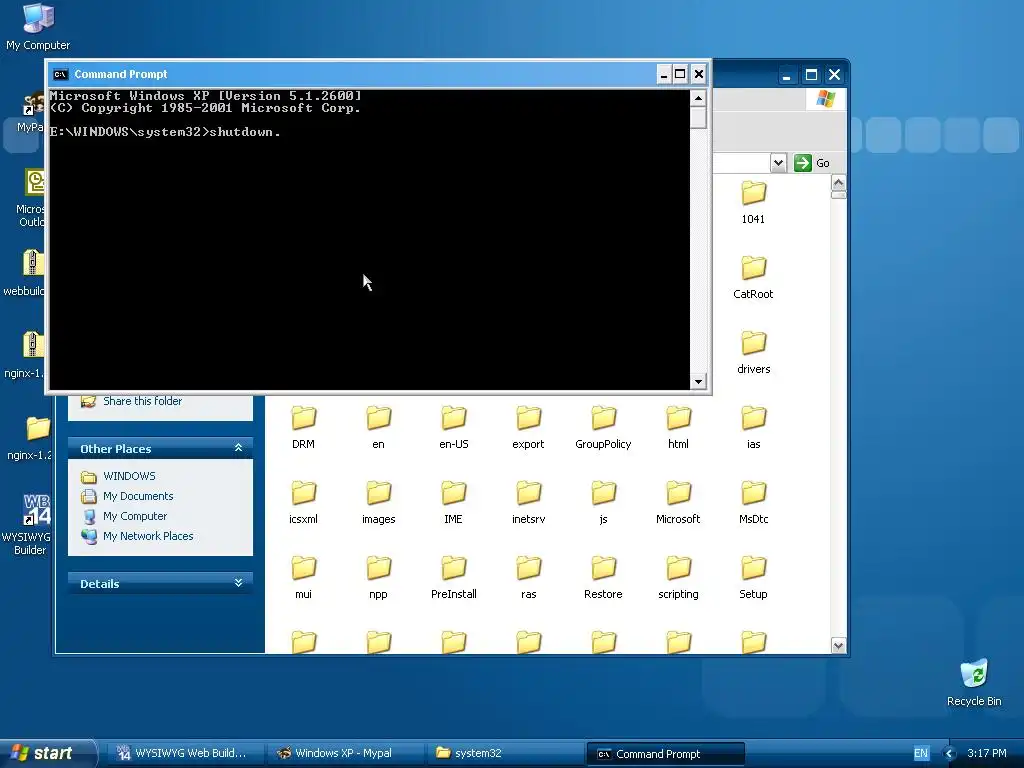Open the en-US folder
Viewport: 1024px width, 768px height.
[x=453, y=428]
